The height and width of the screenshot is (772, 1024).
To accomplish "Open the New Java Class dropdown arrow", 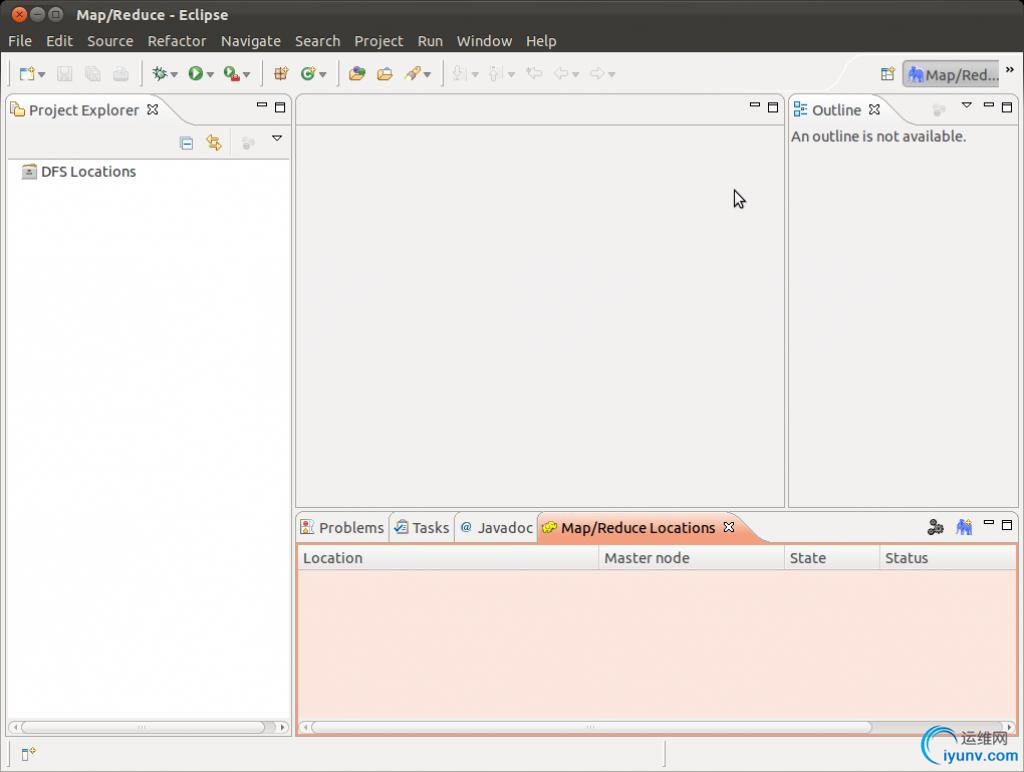I will coord(323,74).
